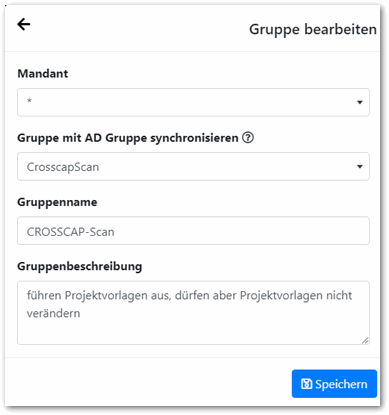
Task: Open the Mandant combo box showing asterisk
Action: [193, 102]
